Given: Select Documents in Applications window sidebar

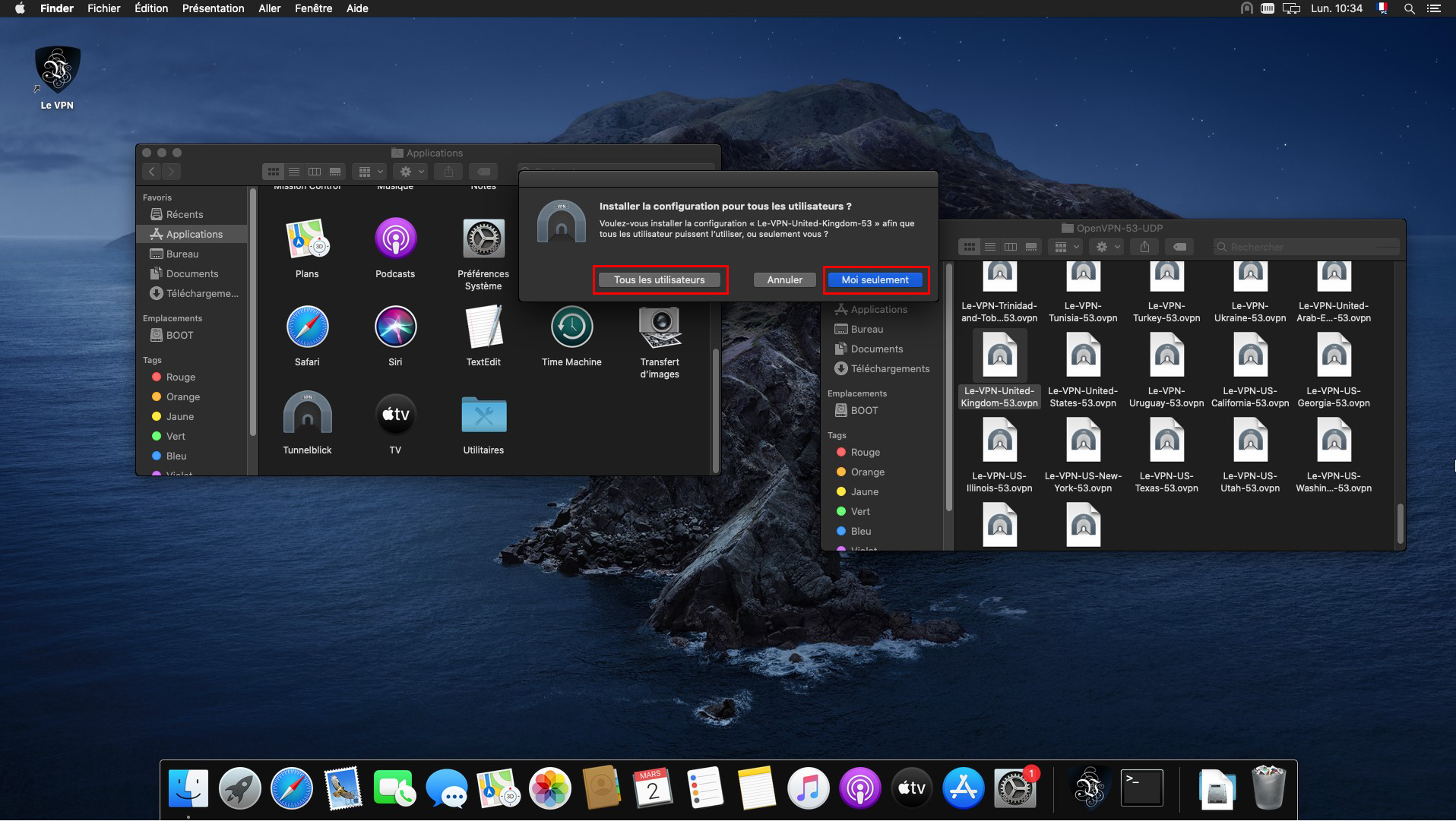Looking at the screenshot, I should click(x=191, y=273).
